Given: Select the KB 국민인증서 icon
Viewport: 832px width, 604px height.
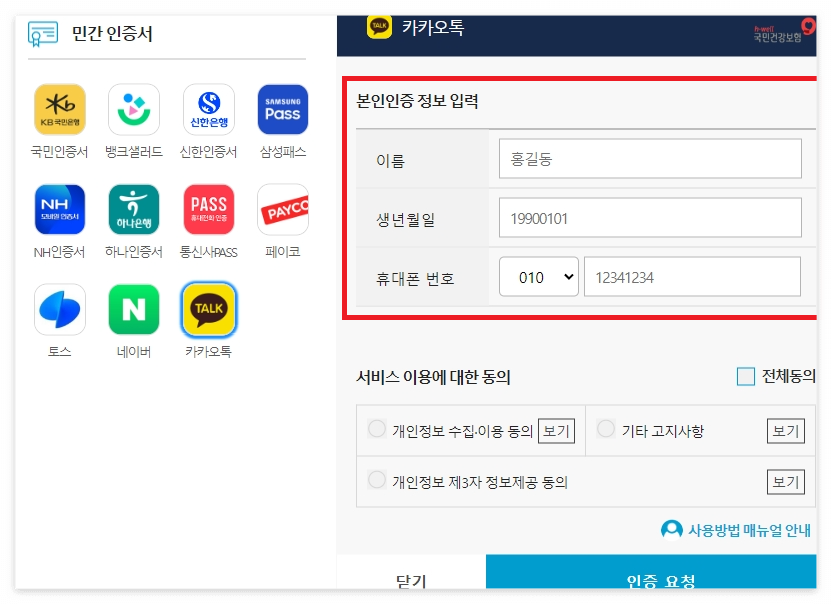Looking at the screenshot, I should pyautogui.click(x=59, y=109).
